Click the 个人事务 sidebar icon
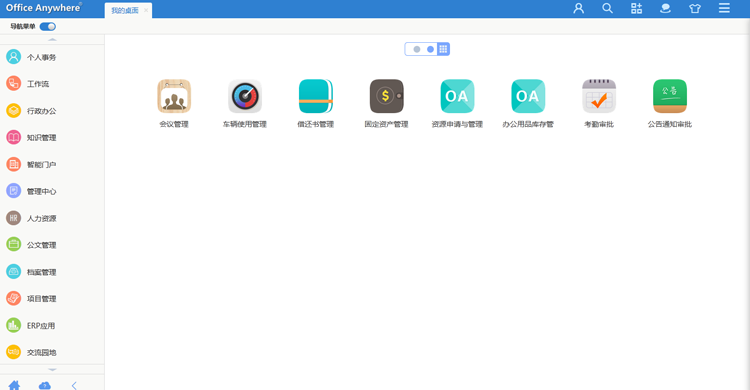The width and height of the screenshot is (750, 390). click(x=13, y=57)
